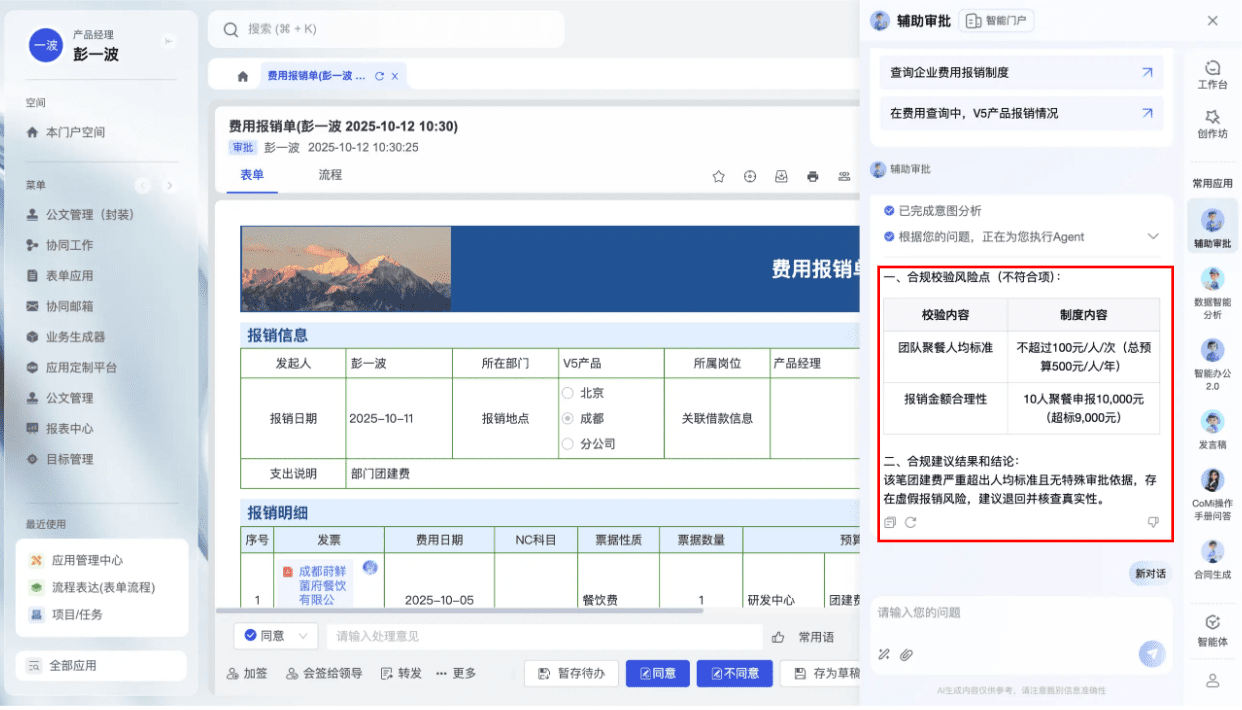
Task: Open the 工作台 workbench icon
Action: tap(1212, 75)
